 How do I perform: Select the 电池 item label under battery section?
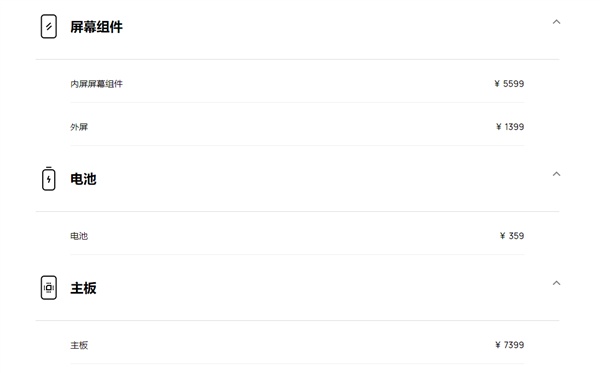coord(79,236)
